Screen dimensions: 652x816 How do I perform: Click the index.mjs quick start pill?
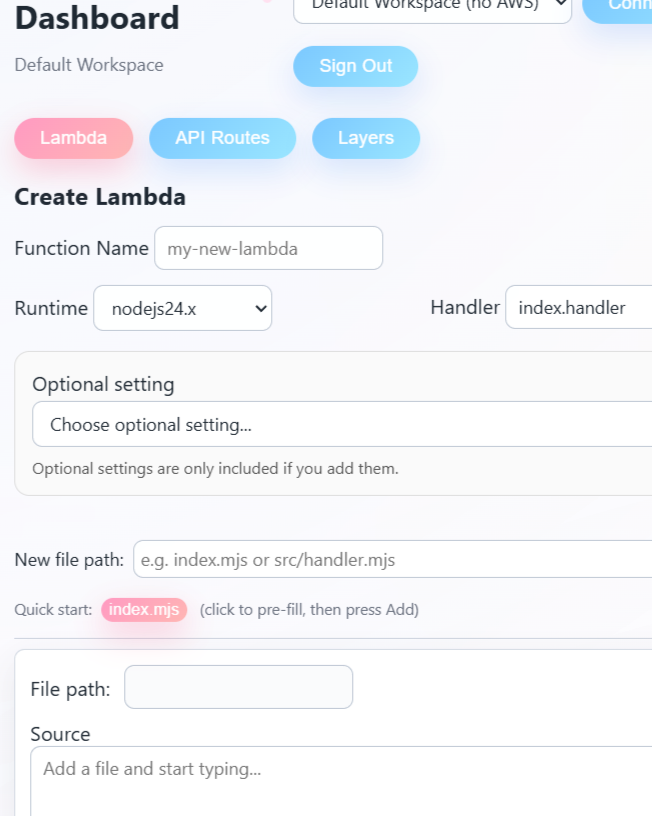144,609
